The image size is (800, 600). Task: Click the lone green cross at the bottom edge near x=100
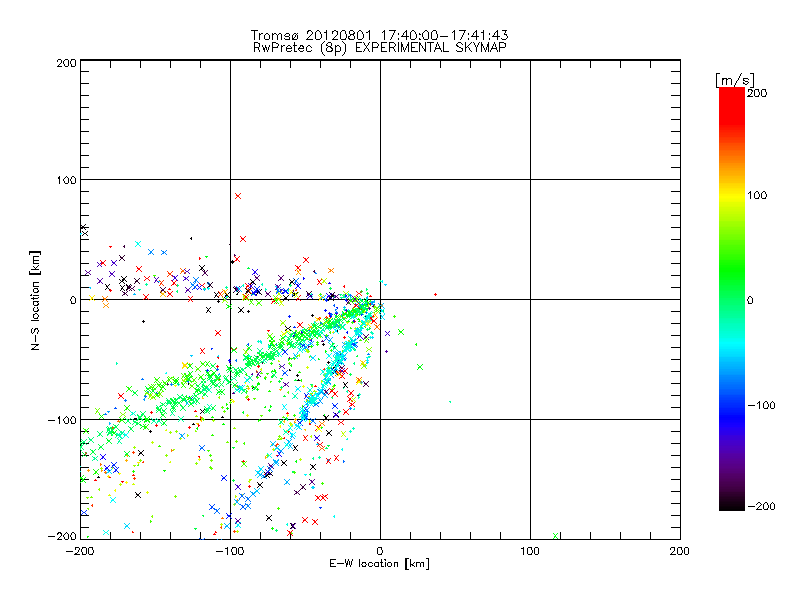coord(556,536)
